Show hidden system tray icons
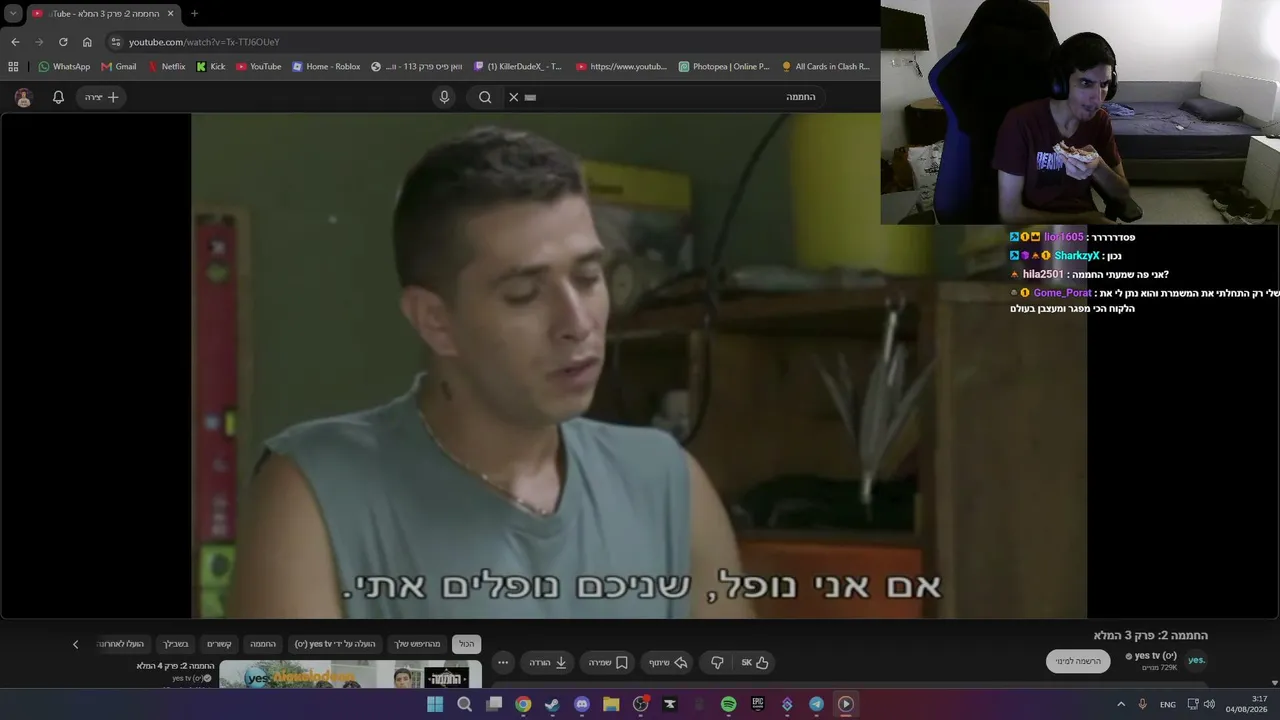Image resolution: width=1280 pixels, height=720 pixels. 1121,704
